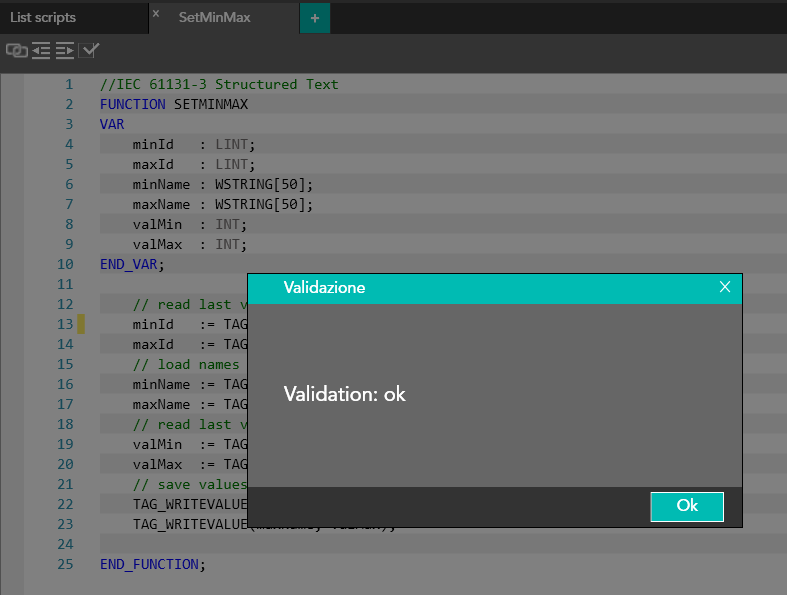Click line number 25 in the gutter
Image resolution: width=787 pixels, height=595 pixels.
click(x=65, y=565)
